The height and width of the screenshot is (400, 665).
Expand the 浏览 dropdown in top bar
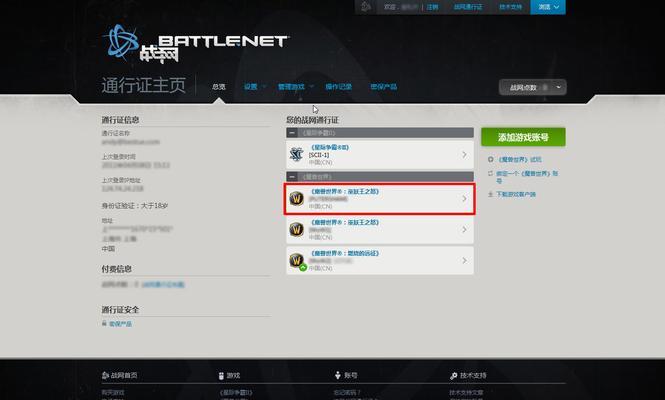548,7
